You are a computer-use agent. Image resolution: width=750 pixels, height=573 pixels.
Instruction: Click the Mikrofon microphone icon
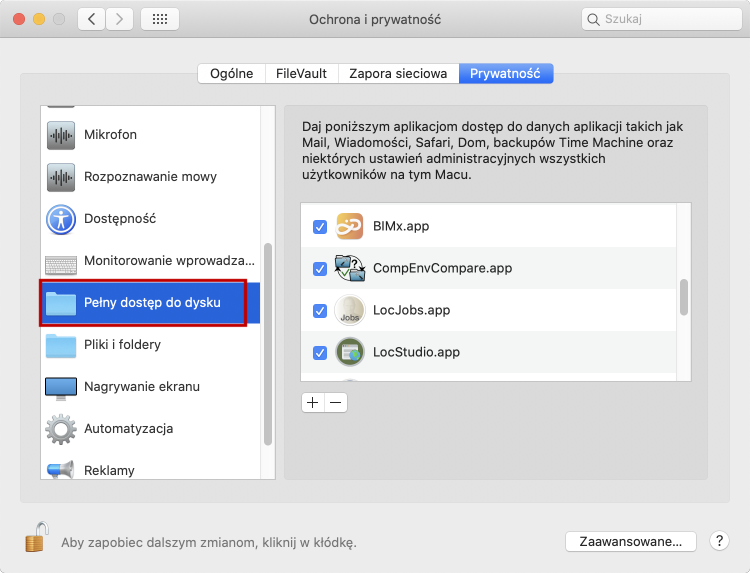point(61,135)
